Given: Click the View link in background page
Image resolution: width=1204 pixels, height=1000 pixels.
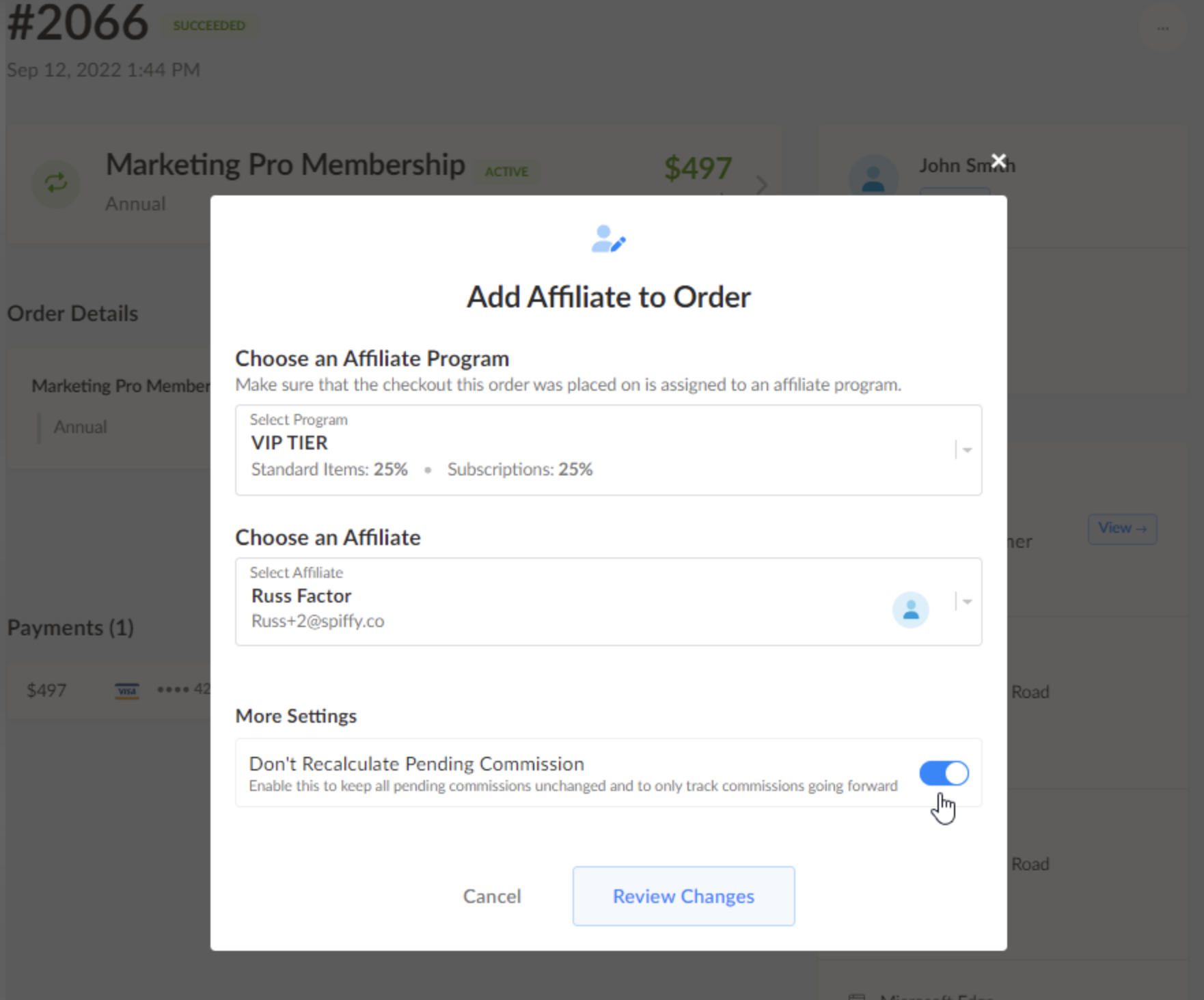Looking at the screenshot, I should click(1122, 529).
